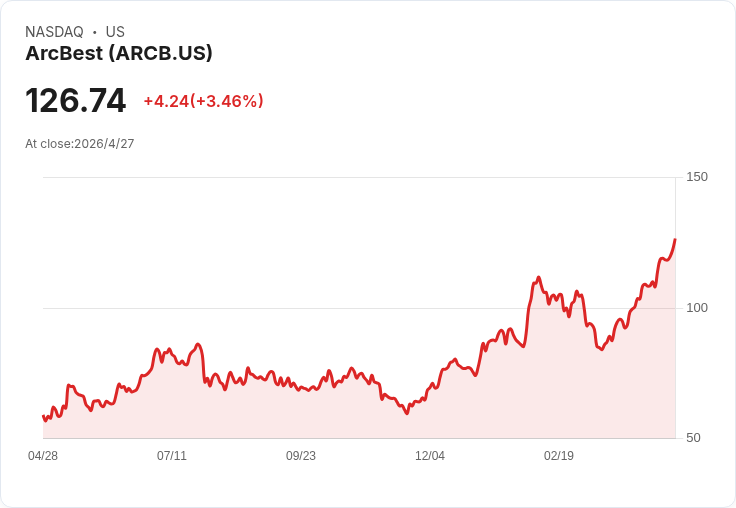Image resolution: width=736 pixels, height=508 pixels.
Task: Click the 02/19 date axis label
Action: [559, 455]
